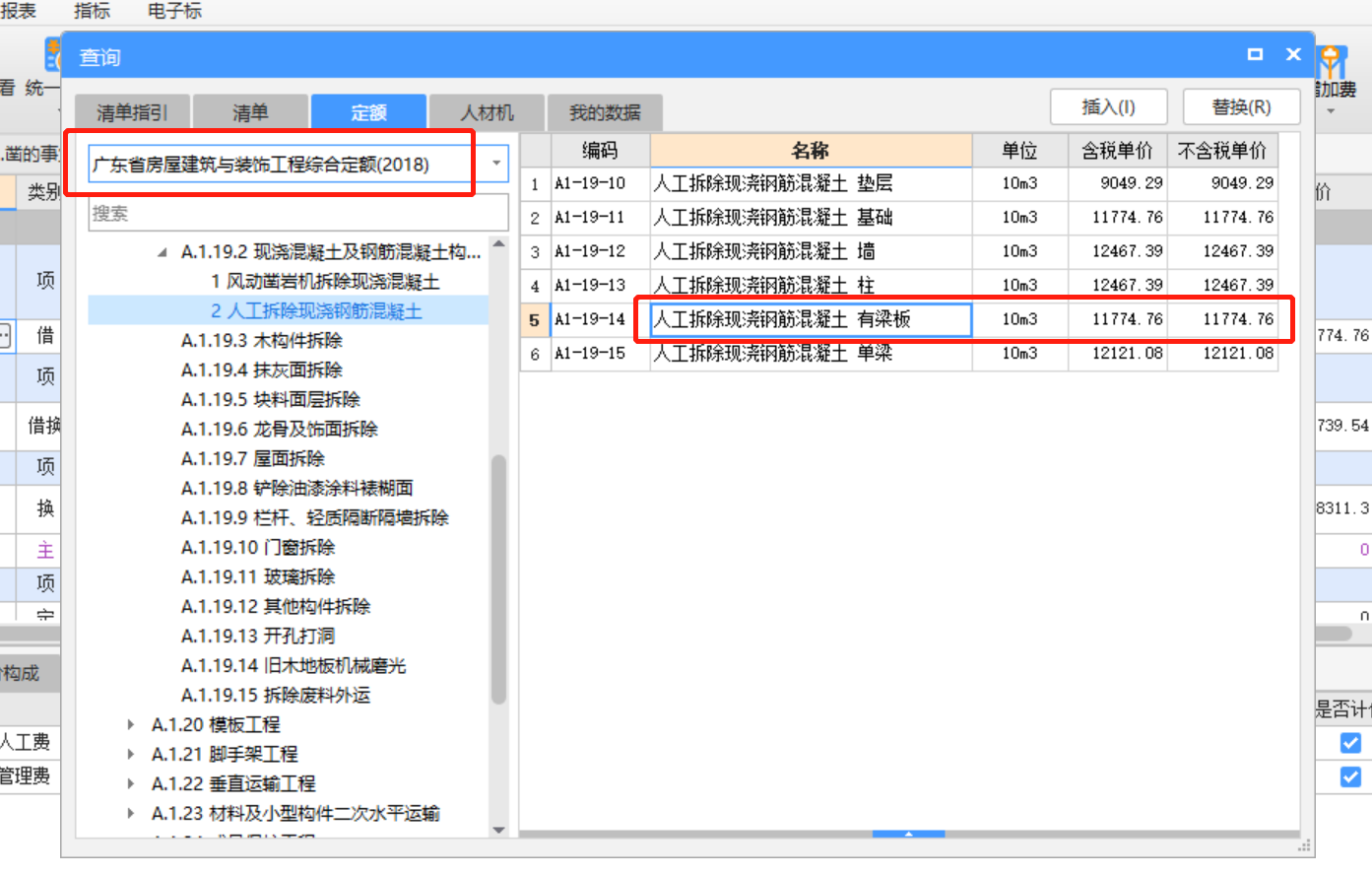Image resolution: width=1372 pixels, height=875 pixels.
Task: Switch to the 清单 tab
Action: pyautogui.click(x=250, y=112)
